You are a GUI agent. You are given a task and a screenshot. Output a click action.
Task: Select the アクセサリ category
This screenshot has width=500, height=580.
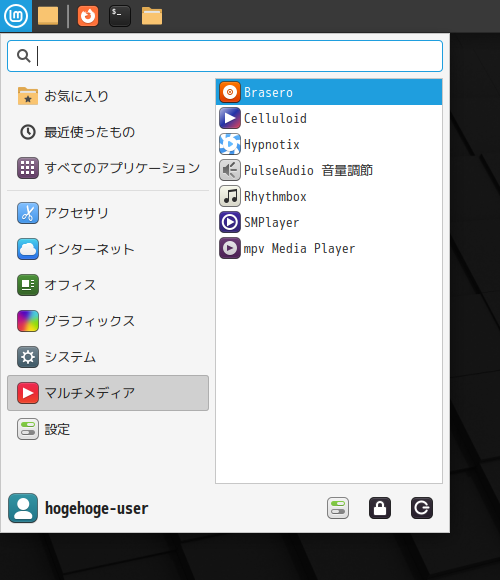108,213
